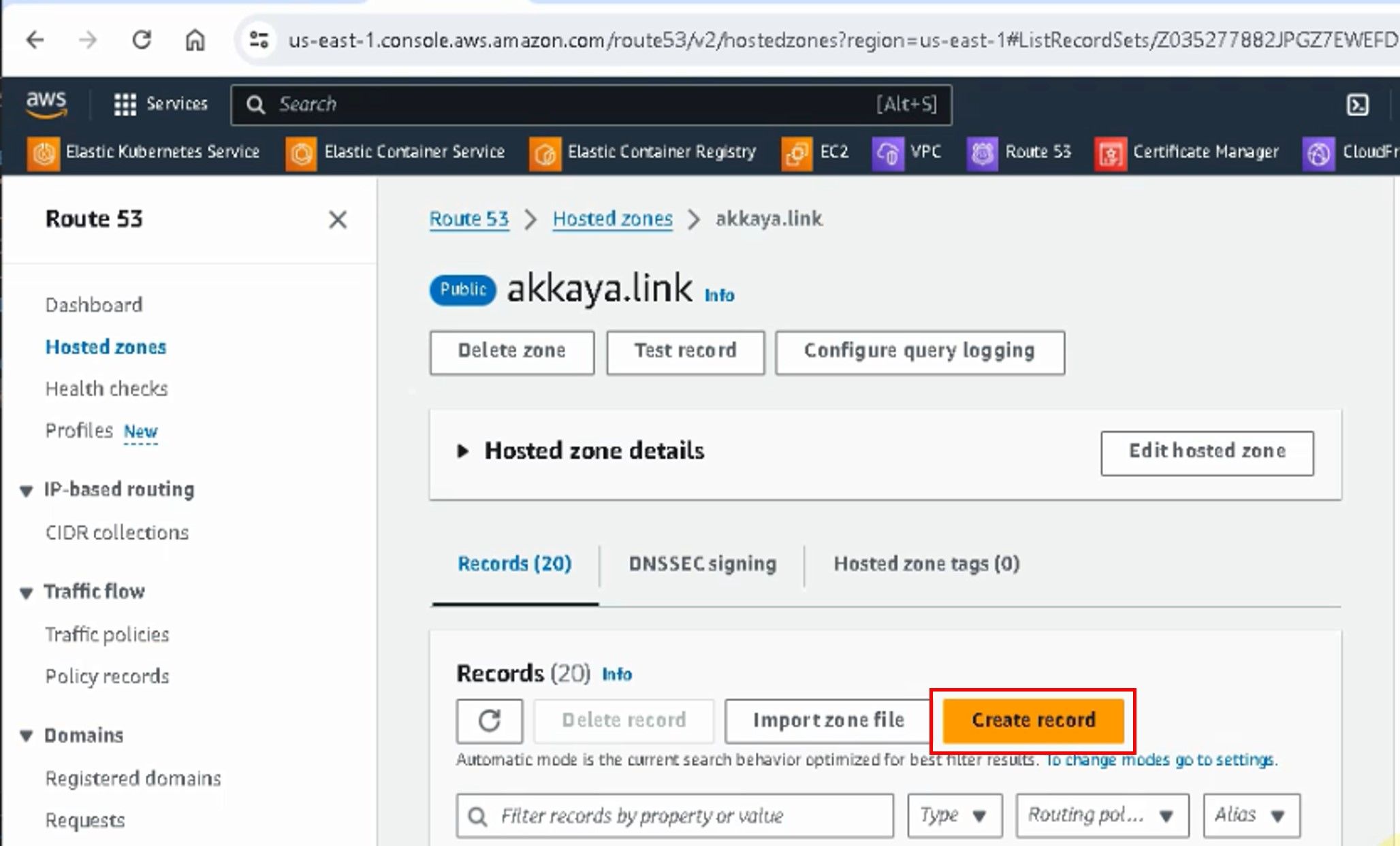Open the AWS CloudShell terminal icon
This screenshot has width=1400, height=846.
(1357, 105)
